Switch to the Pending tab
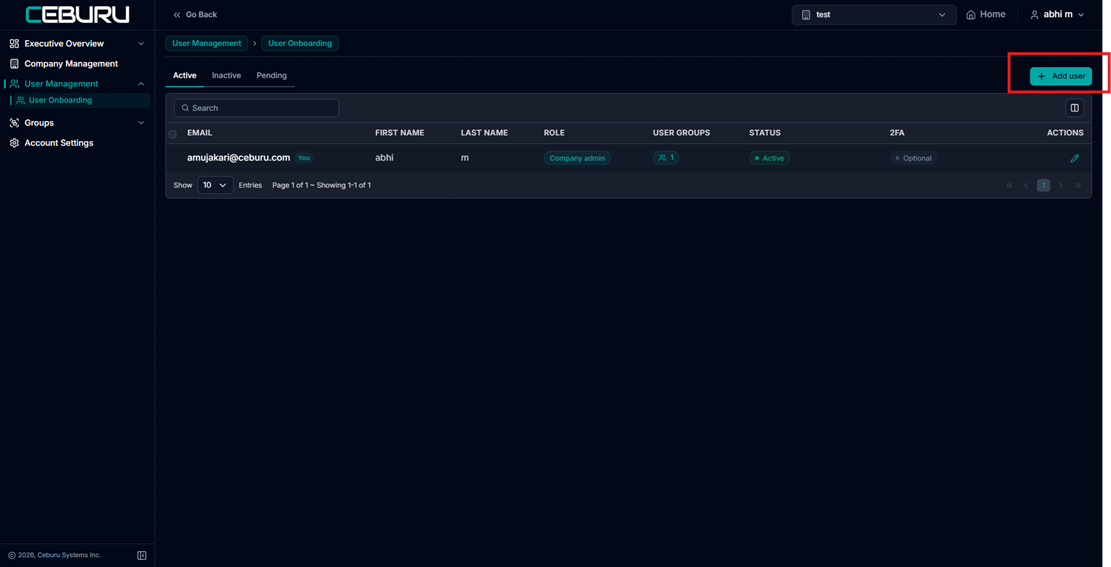 pyautogui.click(x=271, y=76)
